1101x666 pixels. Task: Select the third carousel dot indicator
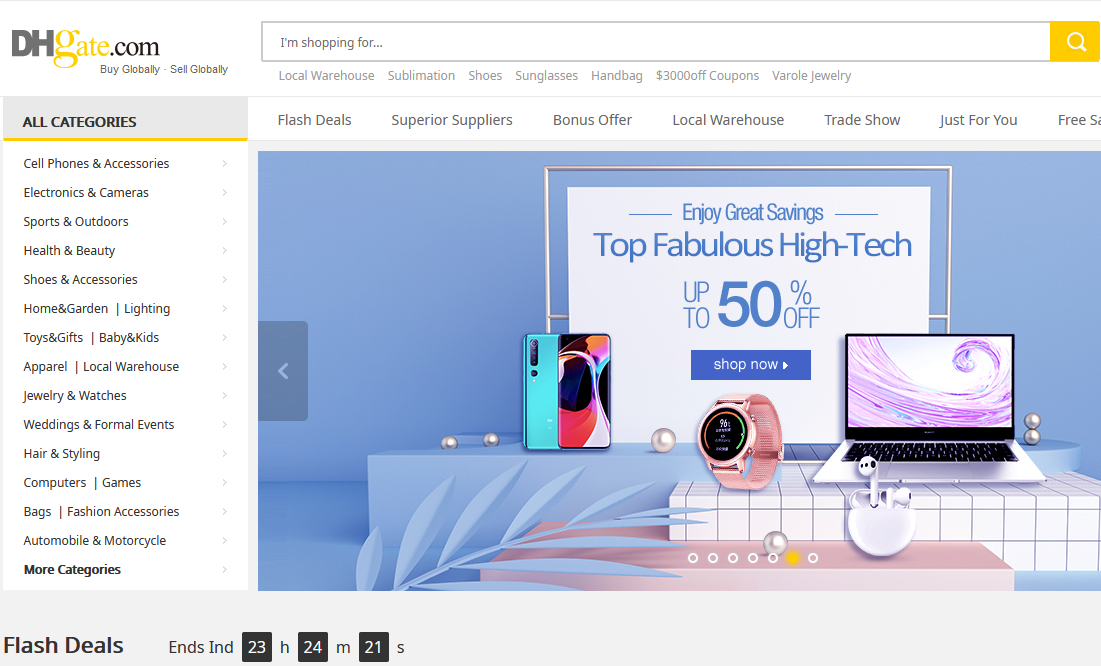733,558
